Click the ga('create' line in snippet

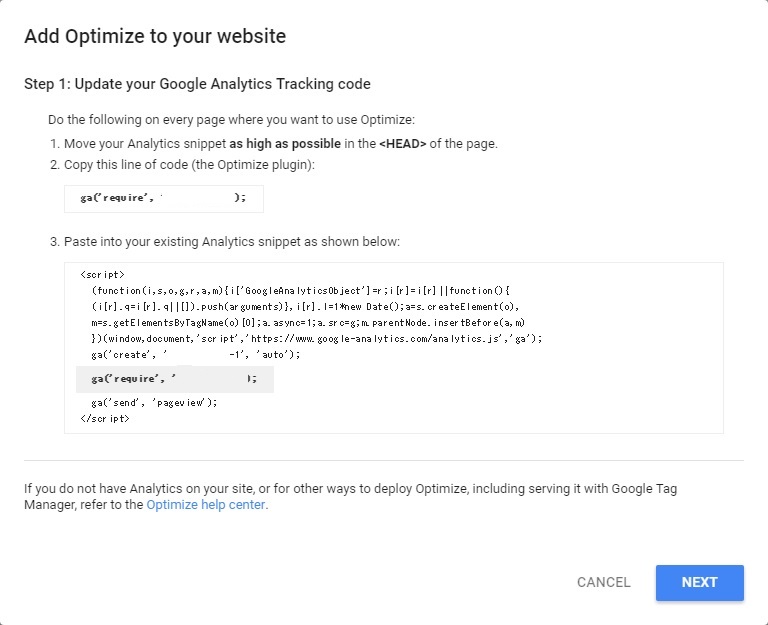195,355
